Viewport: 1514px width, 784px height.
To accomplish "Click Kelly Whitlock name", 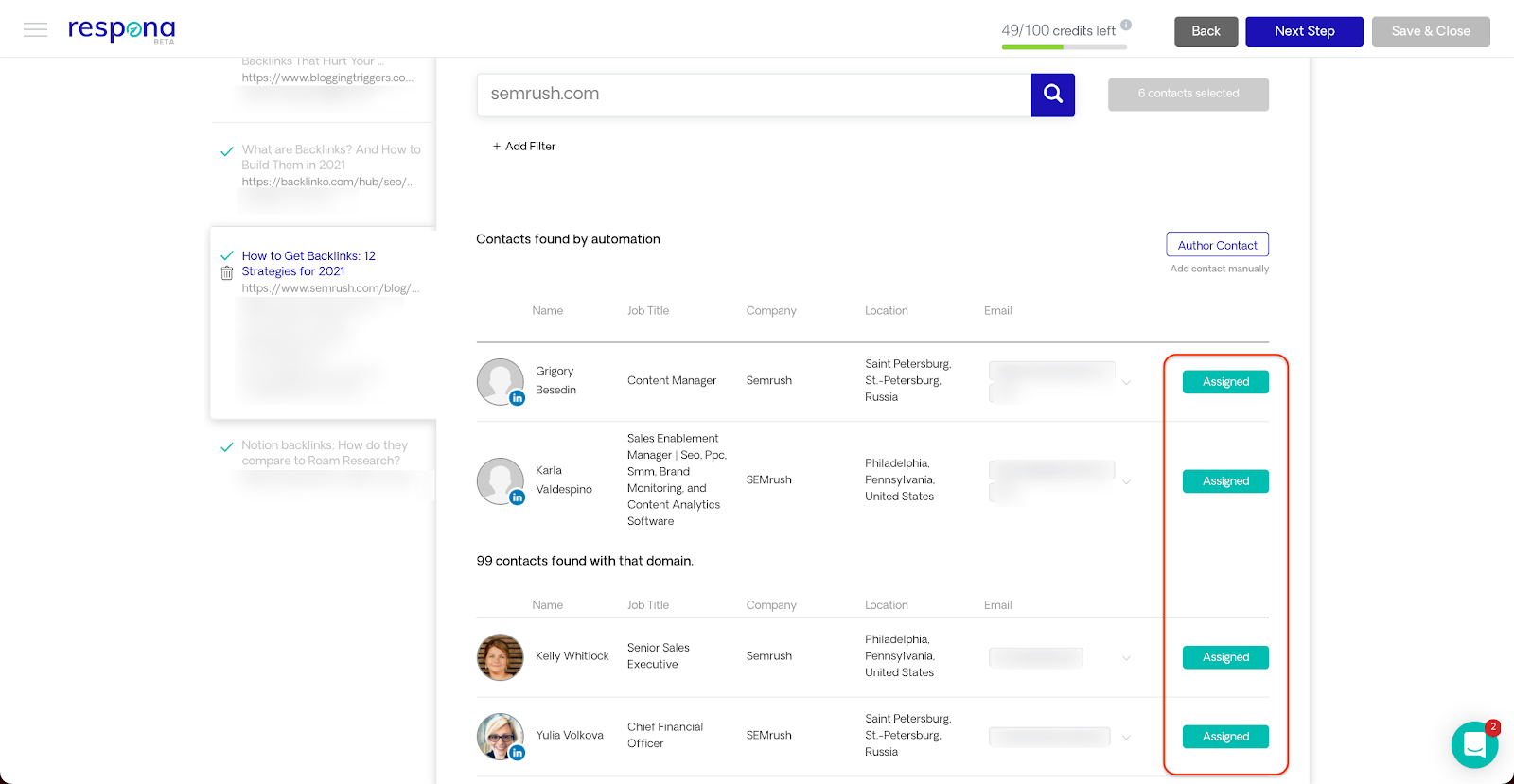I will (x=572, y=656).
